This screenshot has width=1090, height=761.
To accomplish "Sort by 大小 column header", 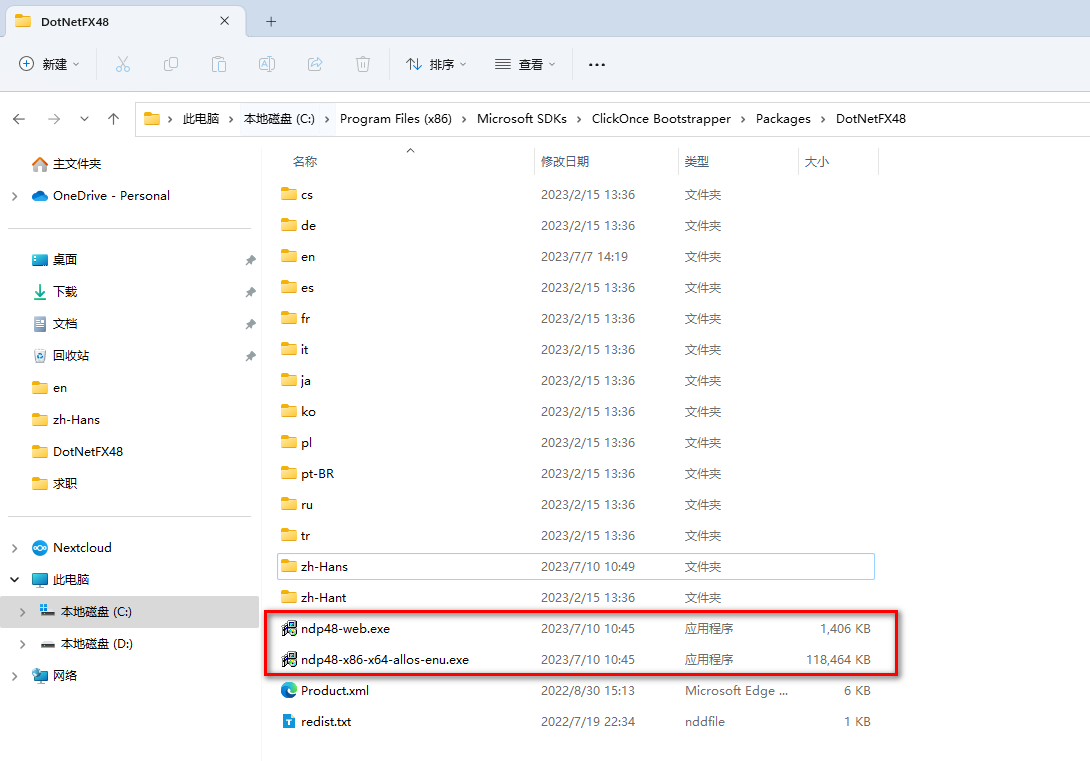I will pos(816,161).
